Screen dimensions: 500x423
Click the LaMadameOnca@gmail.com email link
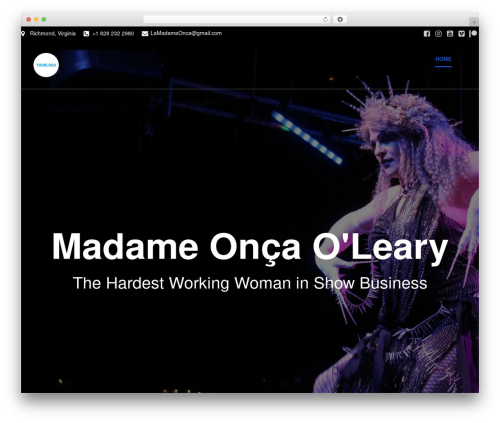[x=186, y=33]
